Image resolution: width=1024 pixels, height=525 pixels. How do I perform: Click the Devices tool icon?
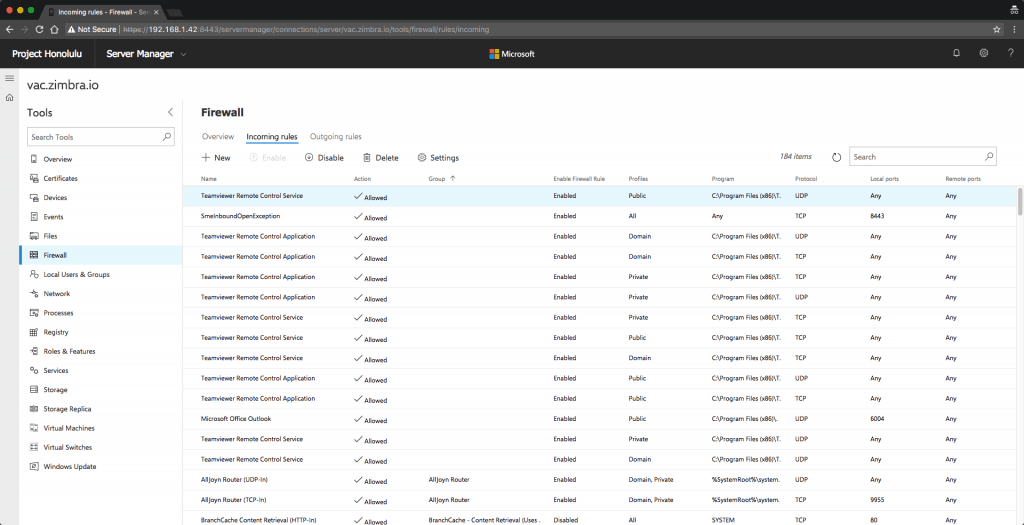point(34,197)
